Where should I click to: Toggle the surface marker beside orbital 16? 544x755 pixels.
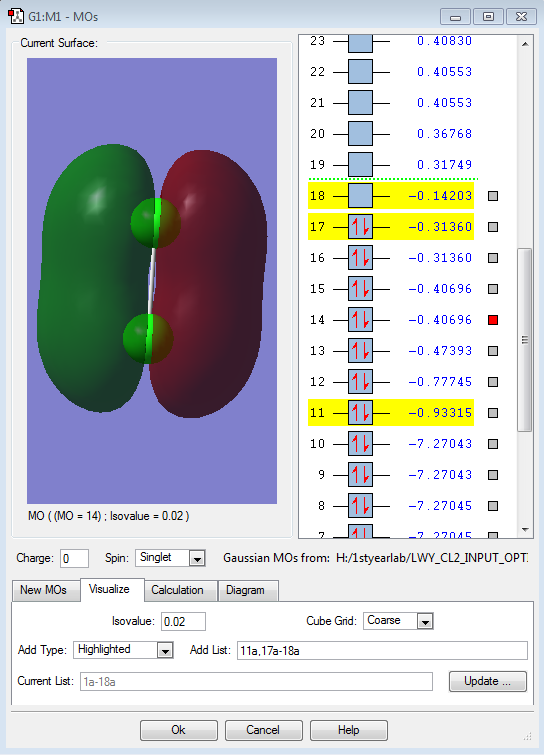click(493, 258)
